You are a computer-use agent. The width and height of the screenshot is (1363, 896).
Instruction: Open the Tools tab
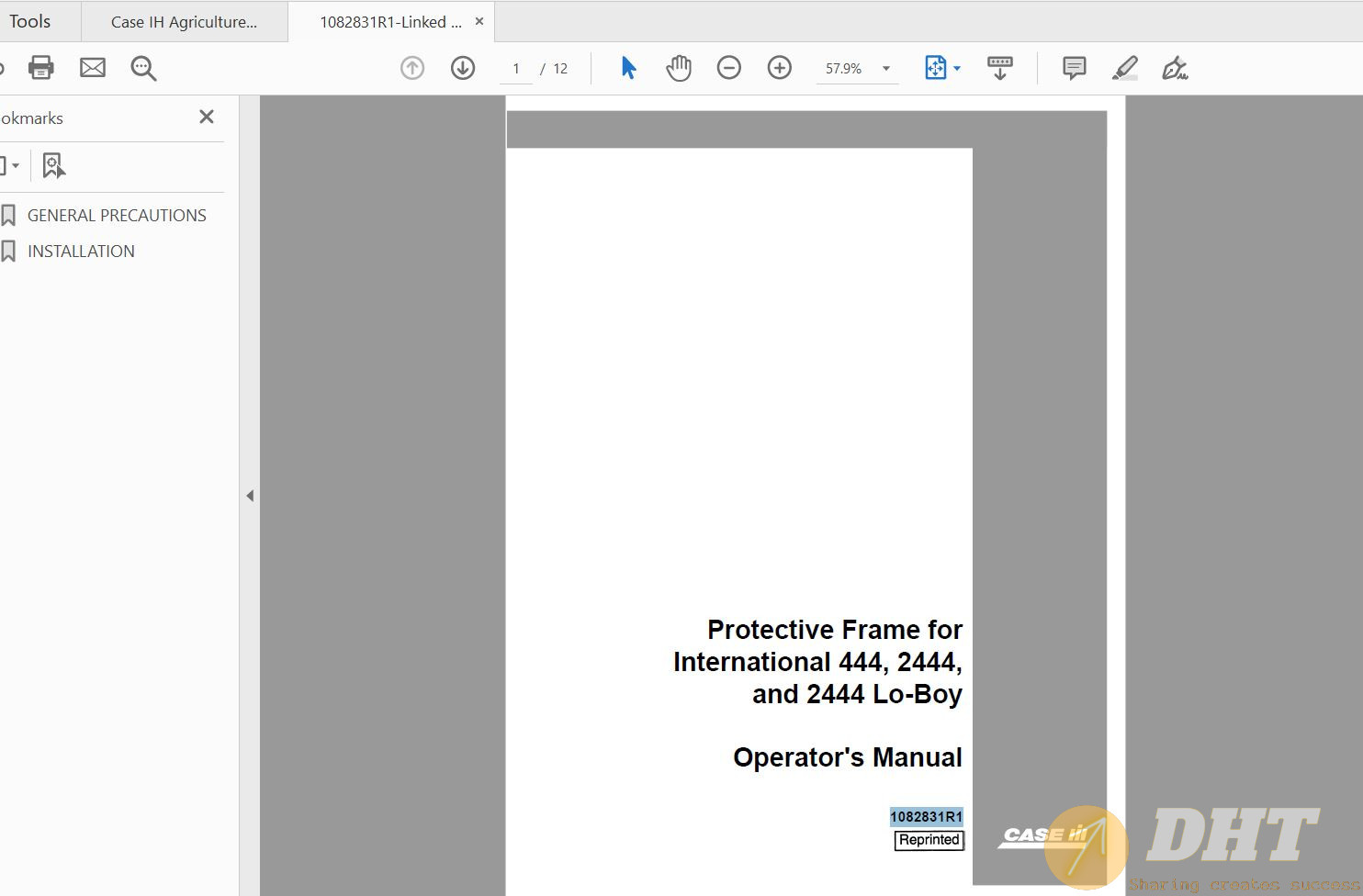(x=30, y=21)
